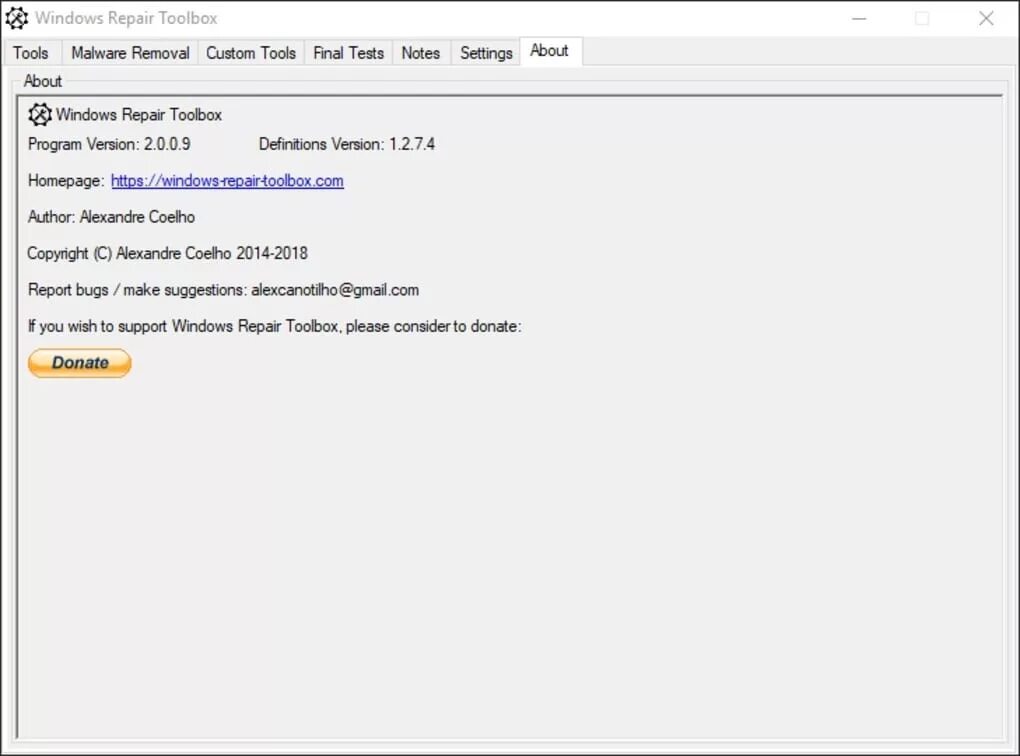
Task: Click the 'please consider to donate' sentence
Action: coord(275,326)
